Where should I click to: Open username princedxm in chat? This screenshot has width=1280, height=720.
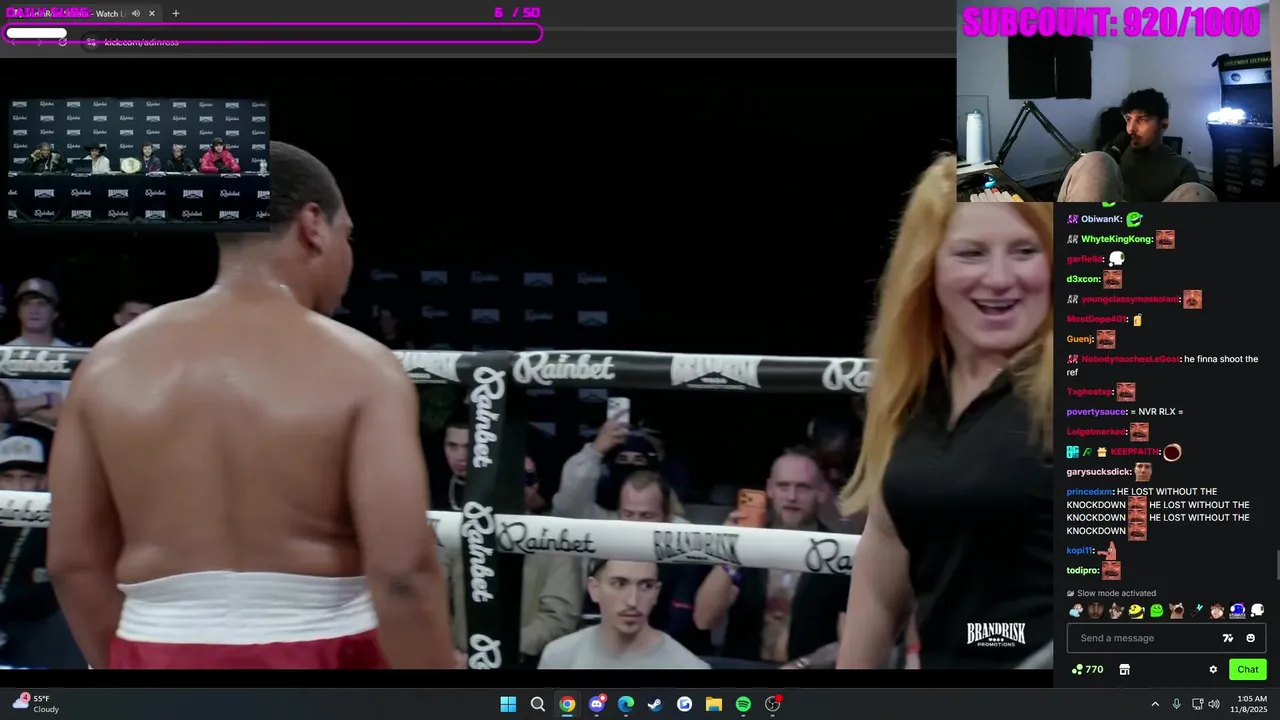(x=1089, y=492)
